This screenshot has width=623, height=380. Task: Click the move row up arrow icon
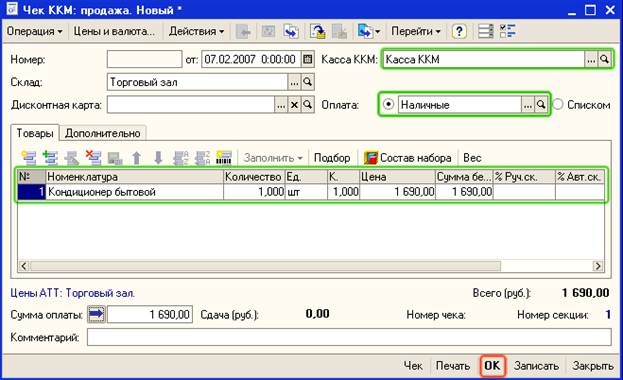137,158
